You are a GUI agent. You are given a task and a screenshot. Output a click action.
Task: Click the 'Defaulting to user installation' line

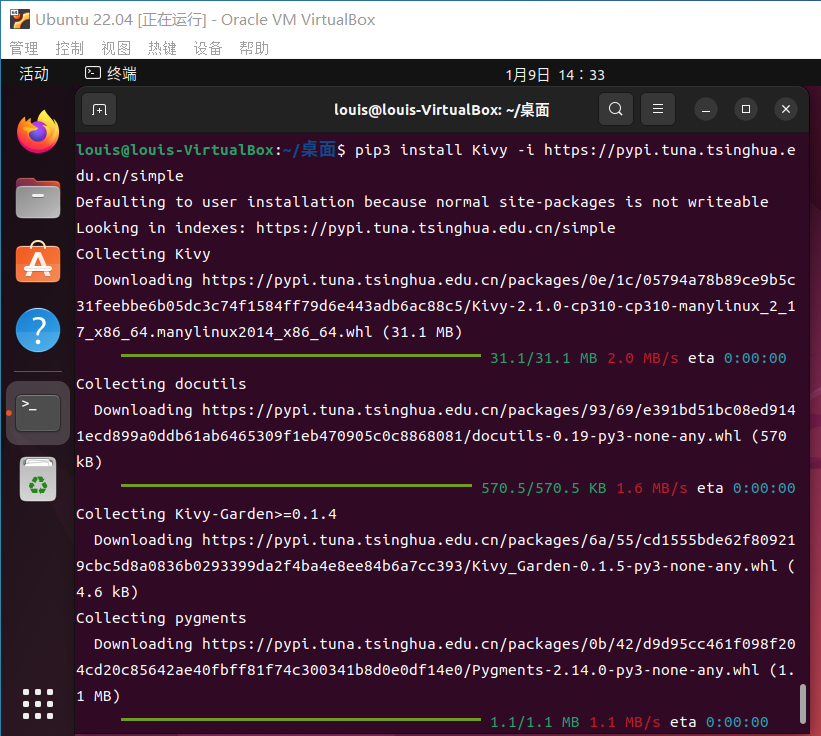422,202
